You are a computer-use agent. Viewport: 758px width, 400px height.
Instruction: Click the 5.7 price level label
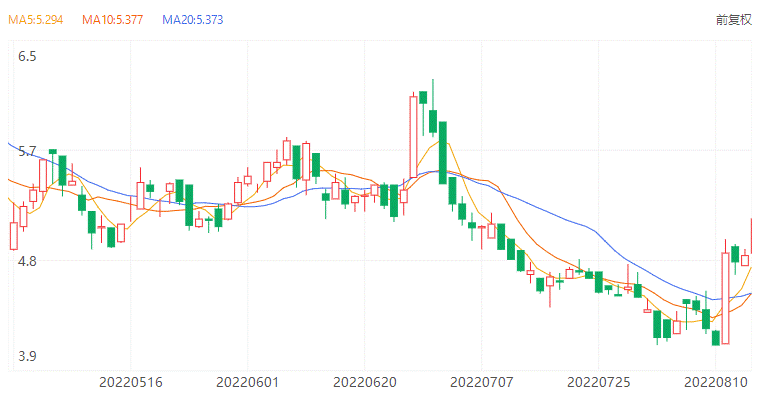pyautogui.click(x=27, y=152)
